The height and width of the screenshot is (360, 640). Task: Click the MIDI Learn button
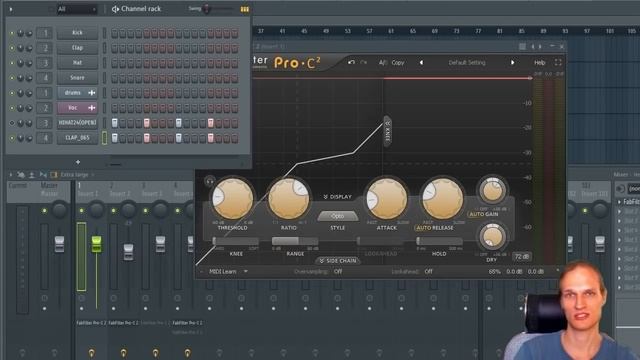(x=222, y=271)
